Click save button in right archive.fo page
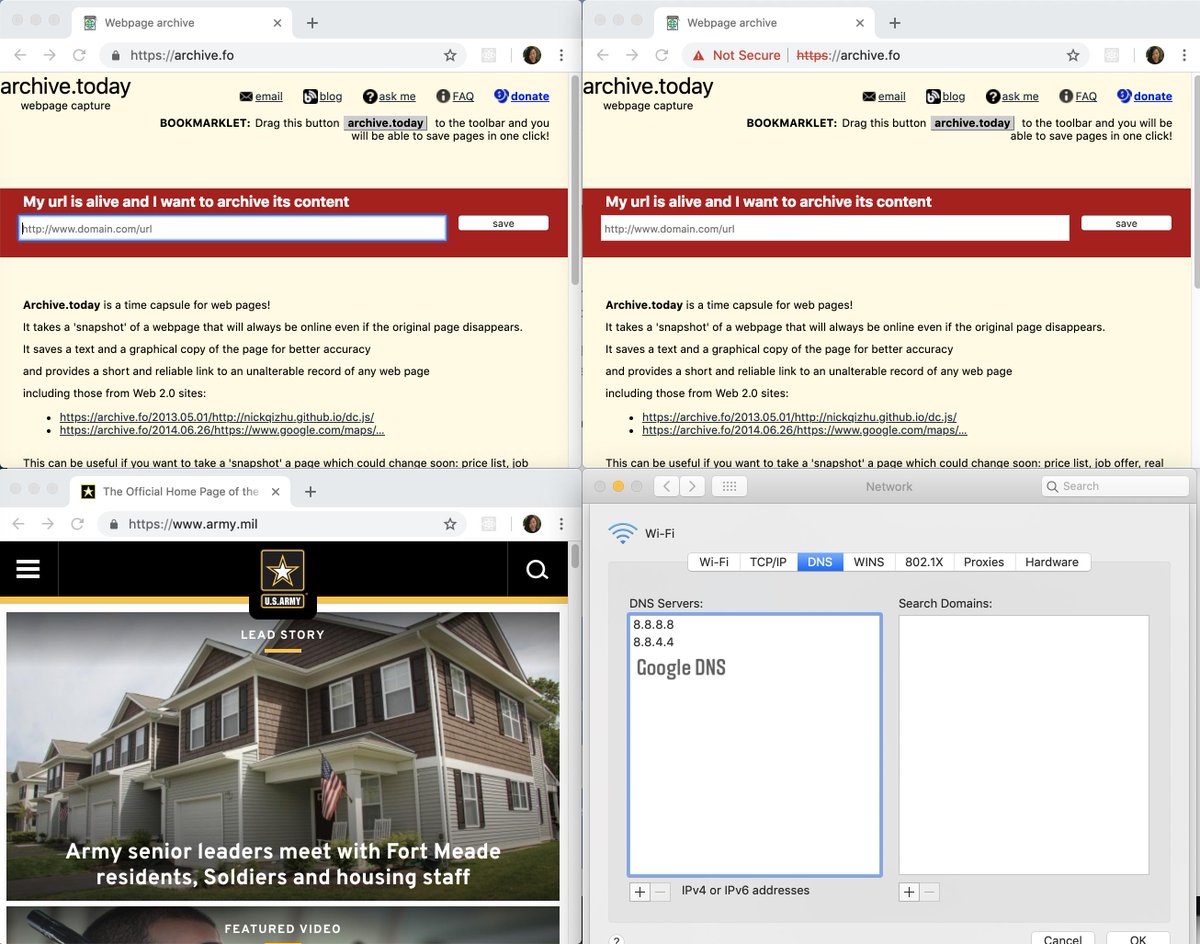 point(1126,223)
